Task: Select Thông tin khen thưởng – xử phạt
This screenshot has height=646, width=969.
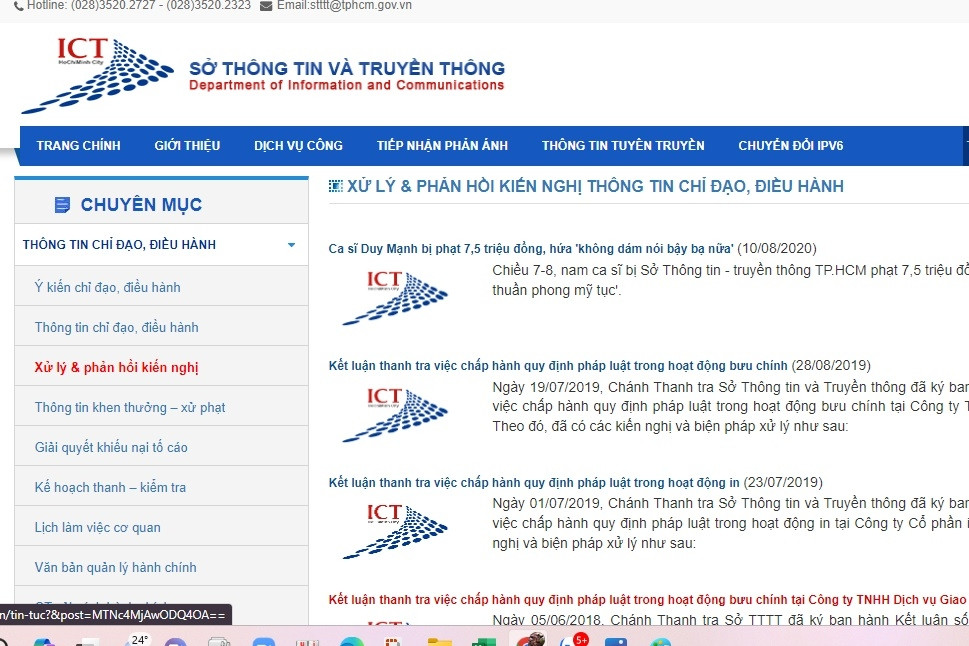Action: pos(130,408)
